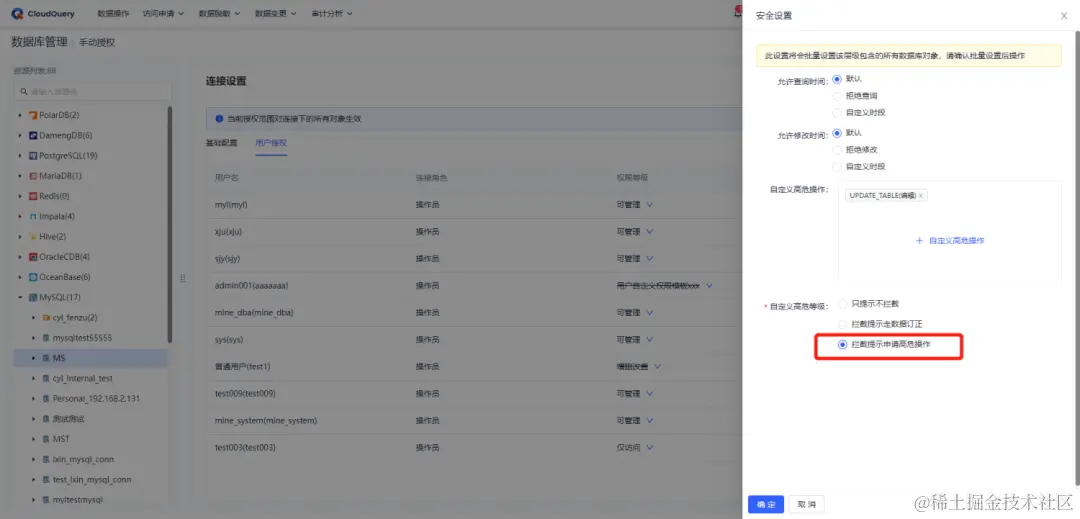Select mine_dba(mine_dba) user row
The width and height of the screenshot is (1080, 519).
pos(474,313)
